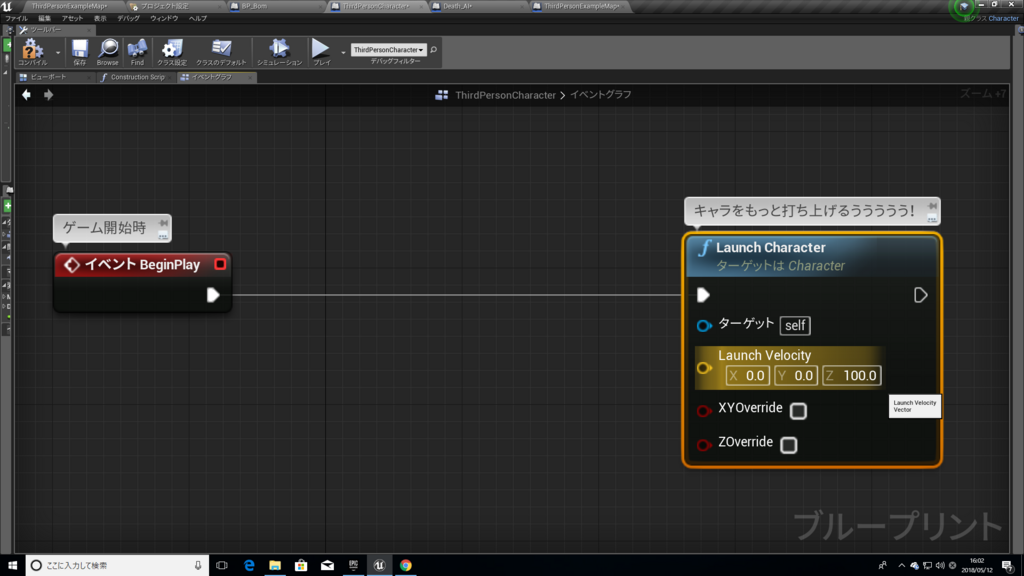1024x576 pixels.
Task: Click the Launch Velocity X value field
Action: coord(748,376)
